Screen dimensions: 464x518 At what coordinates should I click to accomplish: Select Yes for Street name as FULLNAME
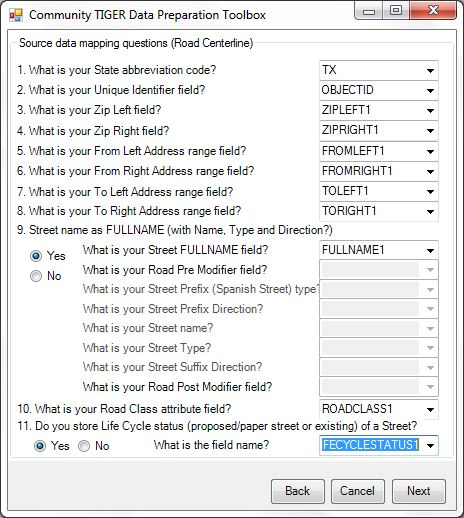coord(36,256)
